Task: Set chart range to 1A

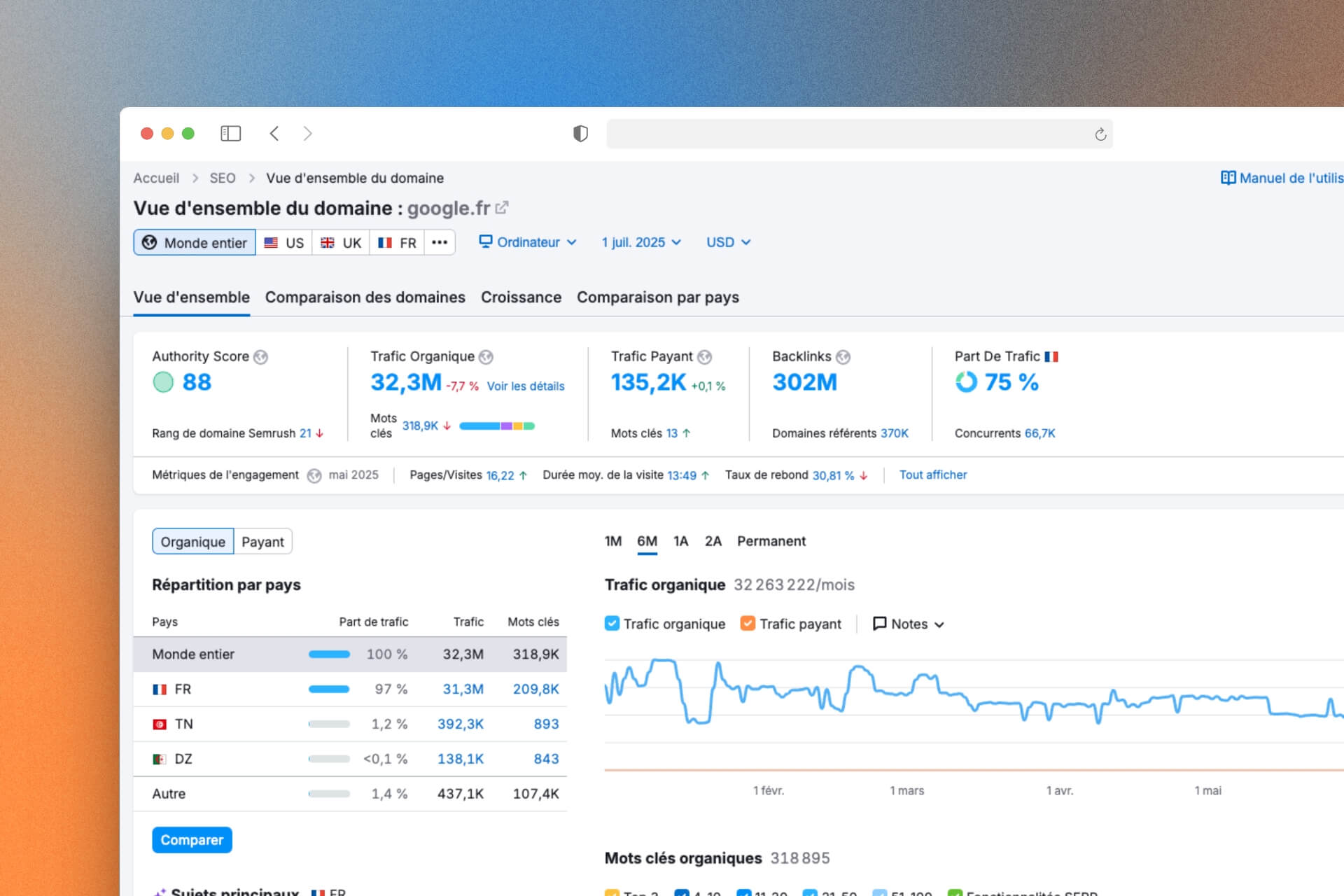Action: pyautogui.click(x=681, y=541)
